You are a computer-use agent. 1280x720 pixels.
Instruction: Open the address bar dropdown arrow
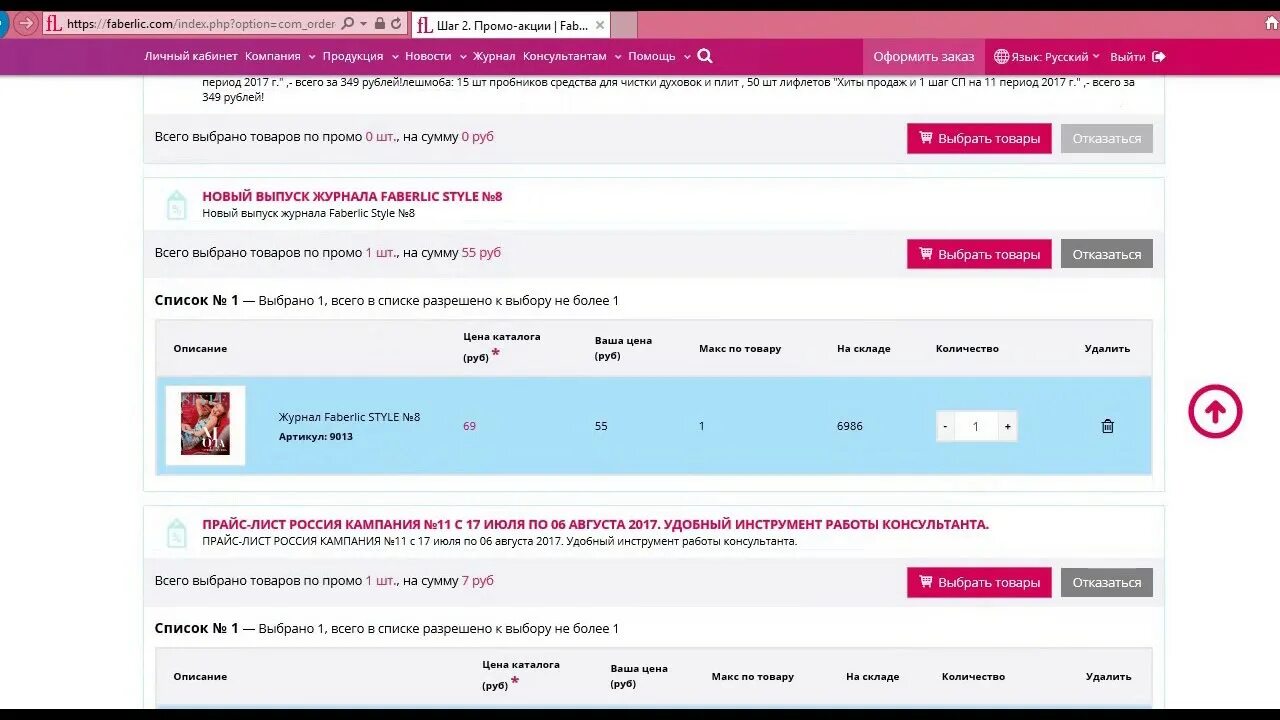point(364,24)
